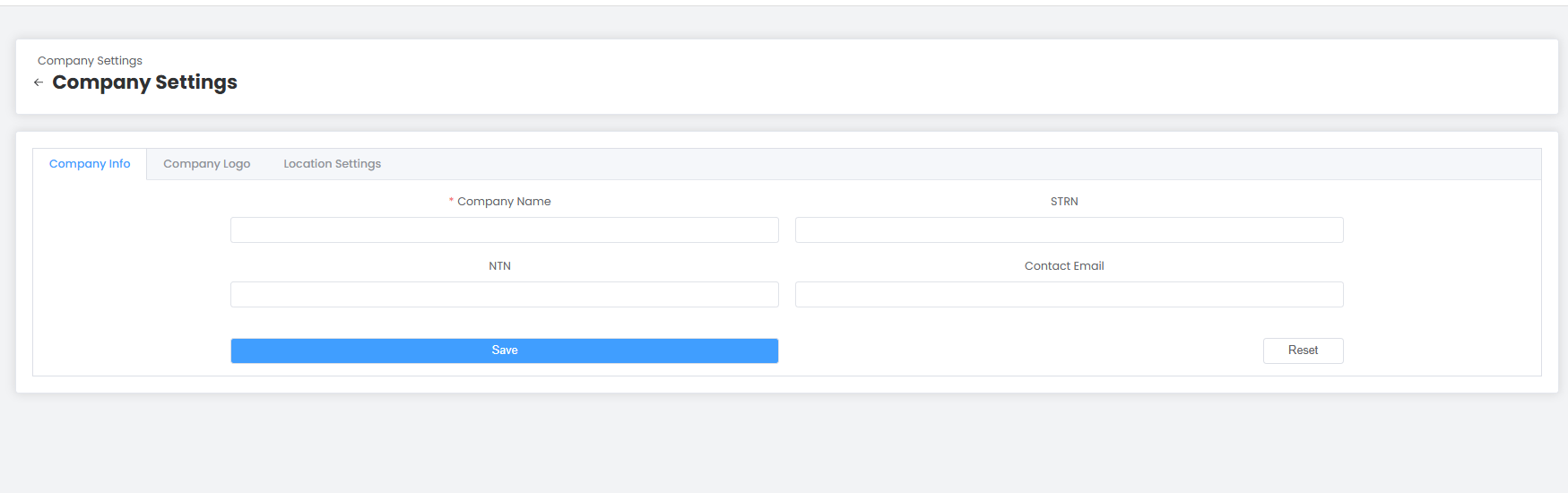This screenshot has height=493, width=1568.
Task: Click the back arrow beside the page title
Action: pyautogui.click(x=39, y=82)
